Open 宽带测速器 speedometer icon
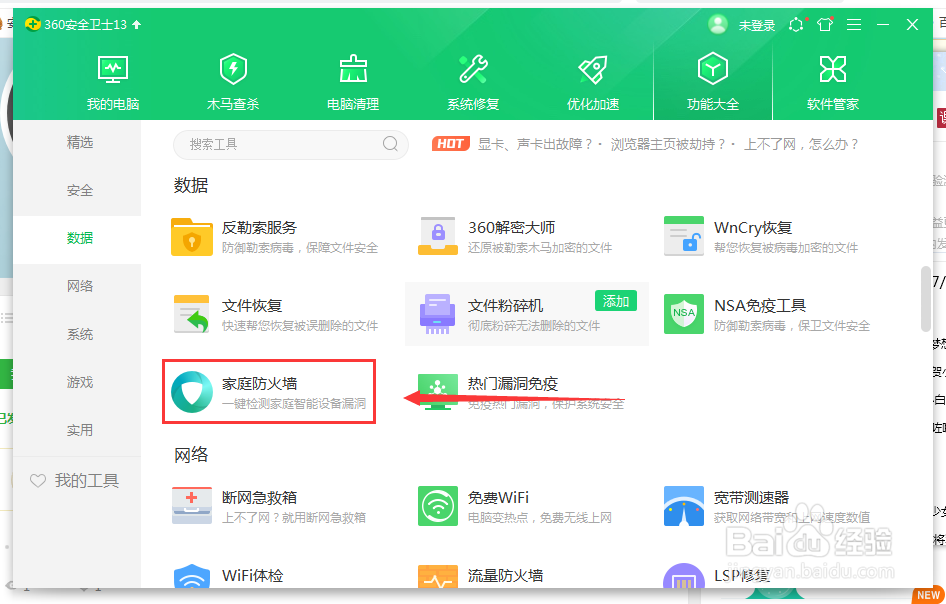The image size is (946, 604). tap(684, 506)
